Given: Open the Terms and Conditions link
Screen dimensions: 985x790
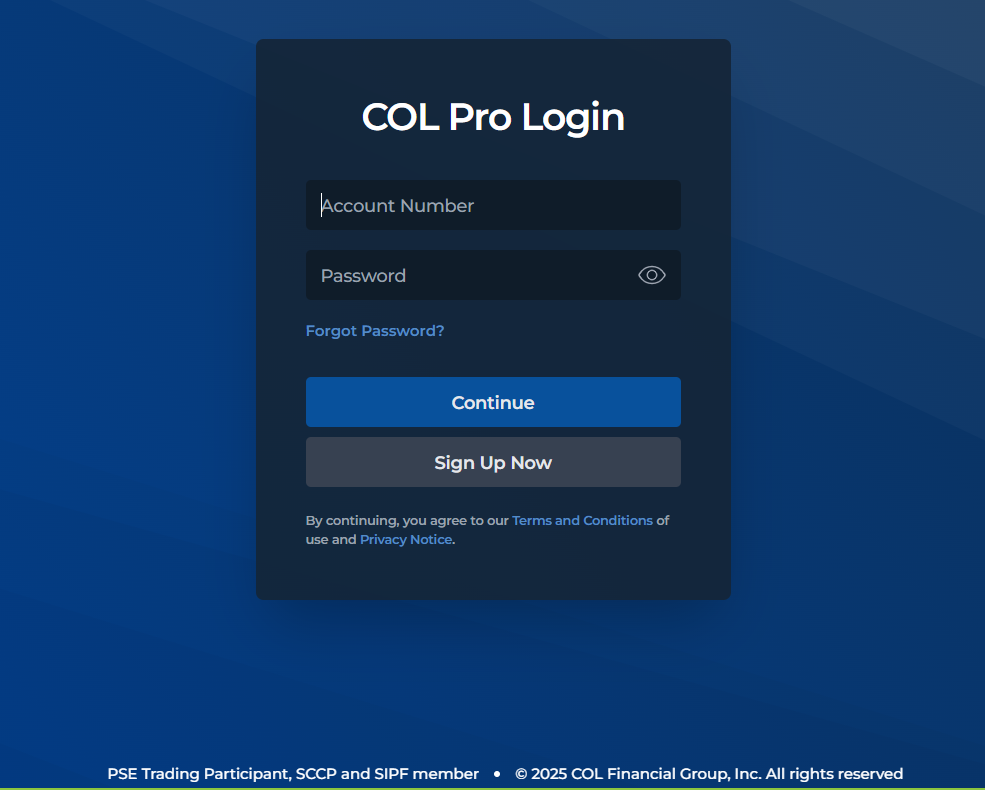Looking at the screenshot, I should tap(582, 521).
